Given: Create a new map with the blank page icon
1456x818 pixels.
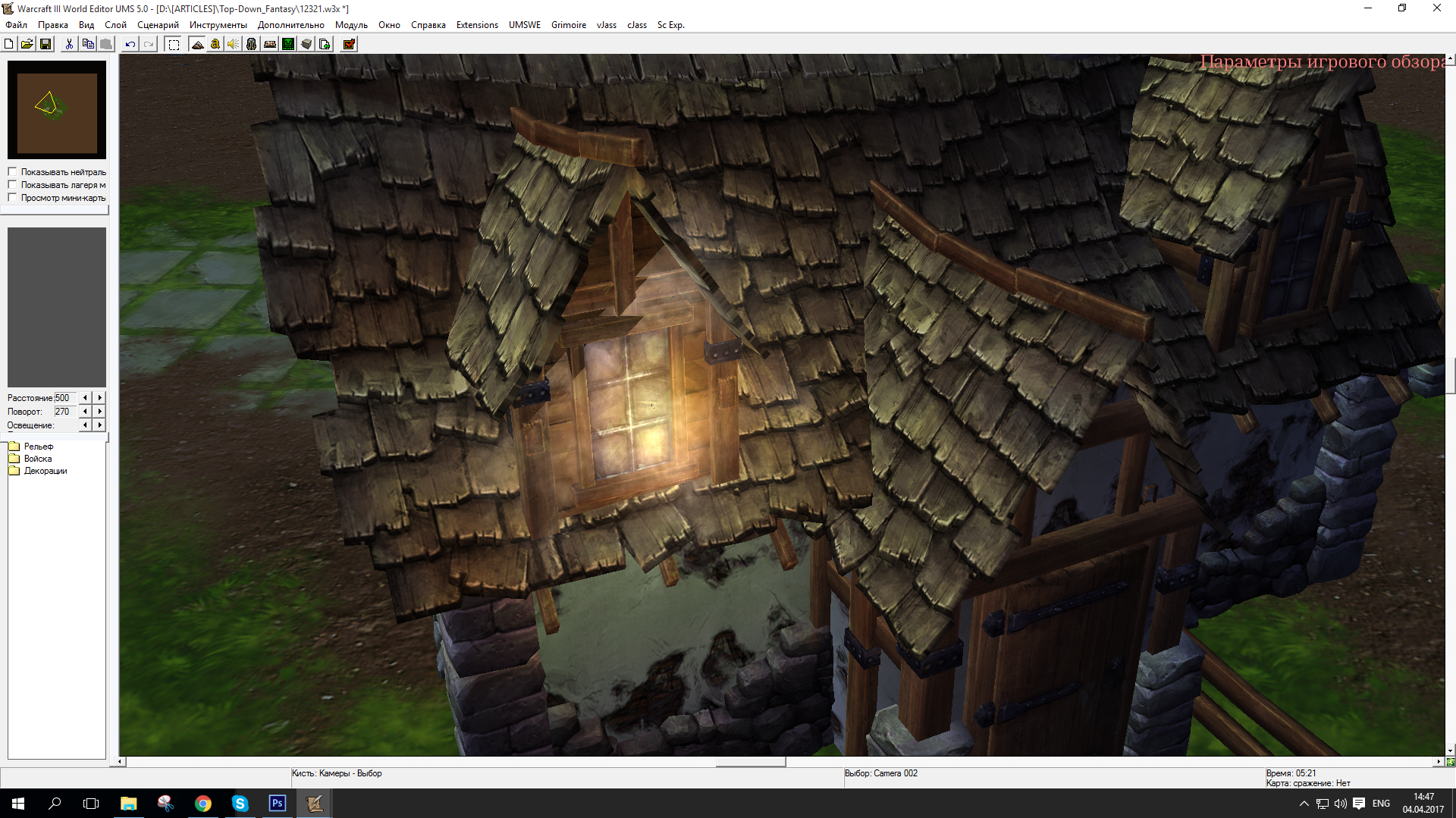Looking at the screenshot, I should pos(9,44).
